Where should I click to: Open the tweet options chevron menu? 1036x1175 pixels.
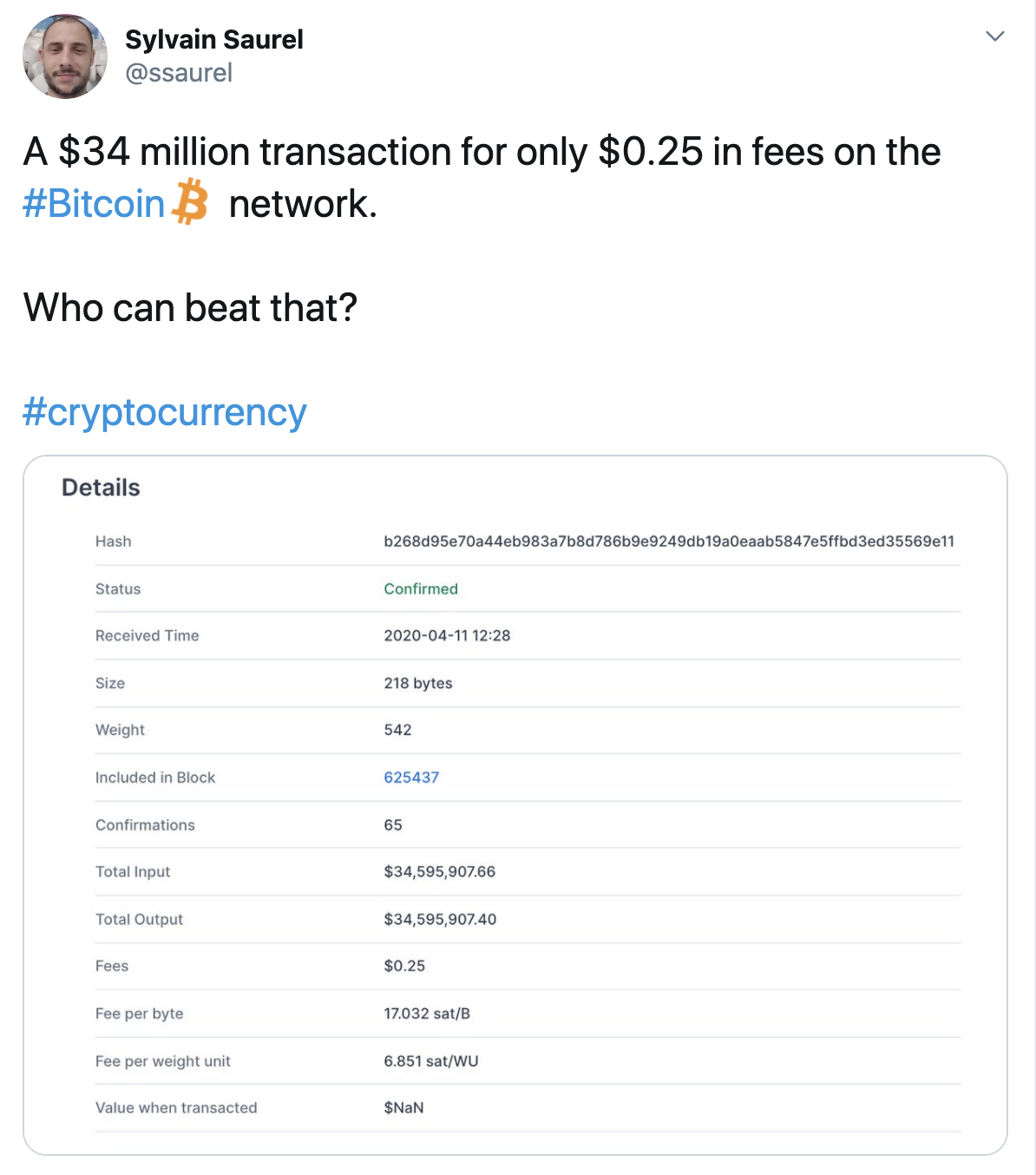pos(994,36)
